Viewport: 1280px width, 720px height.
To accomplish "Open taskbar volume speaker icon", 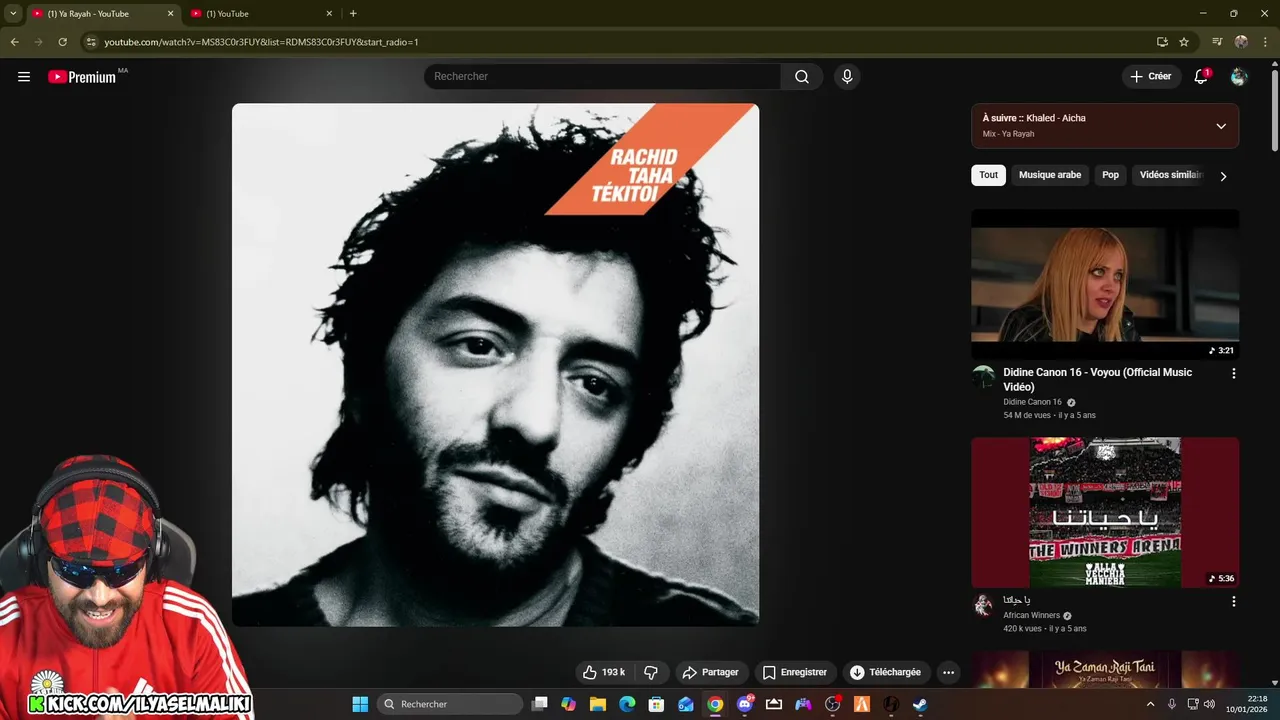I will click(1209, 704).
